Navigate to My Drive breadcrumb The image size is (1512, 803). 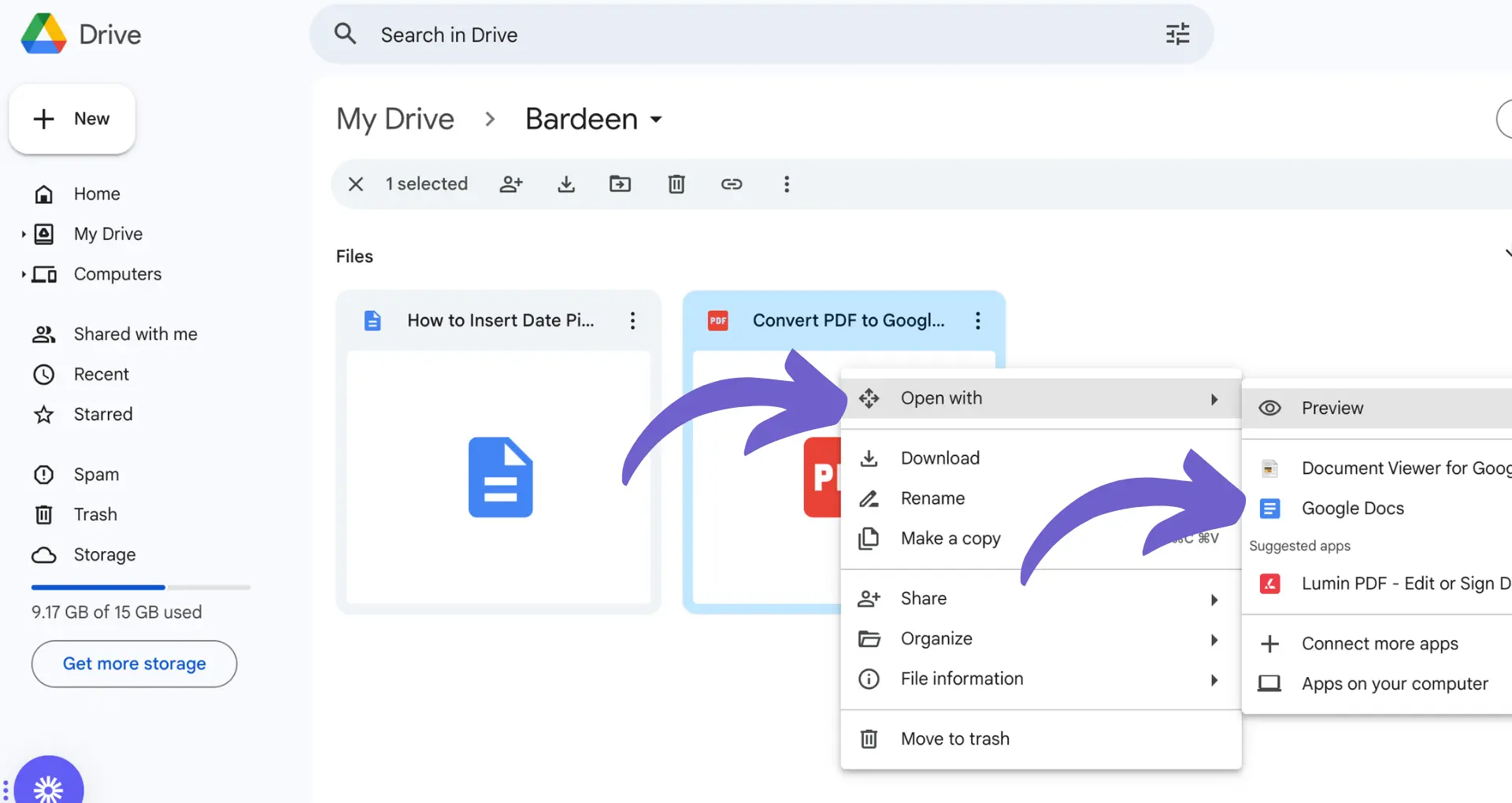click(395, 119)
